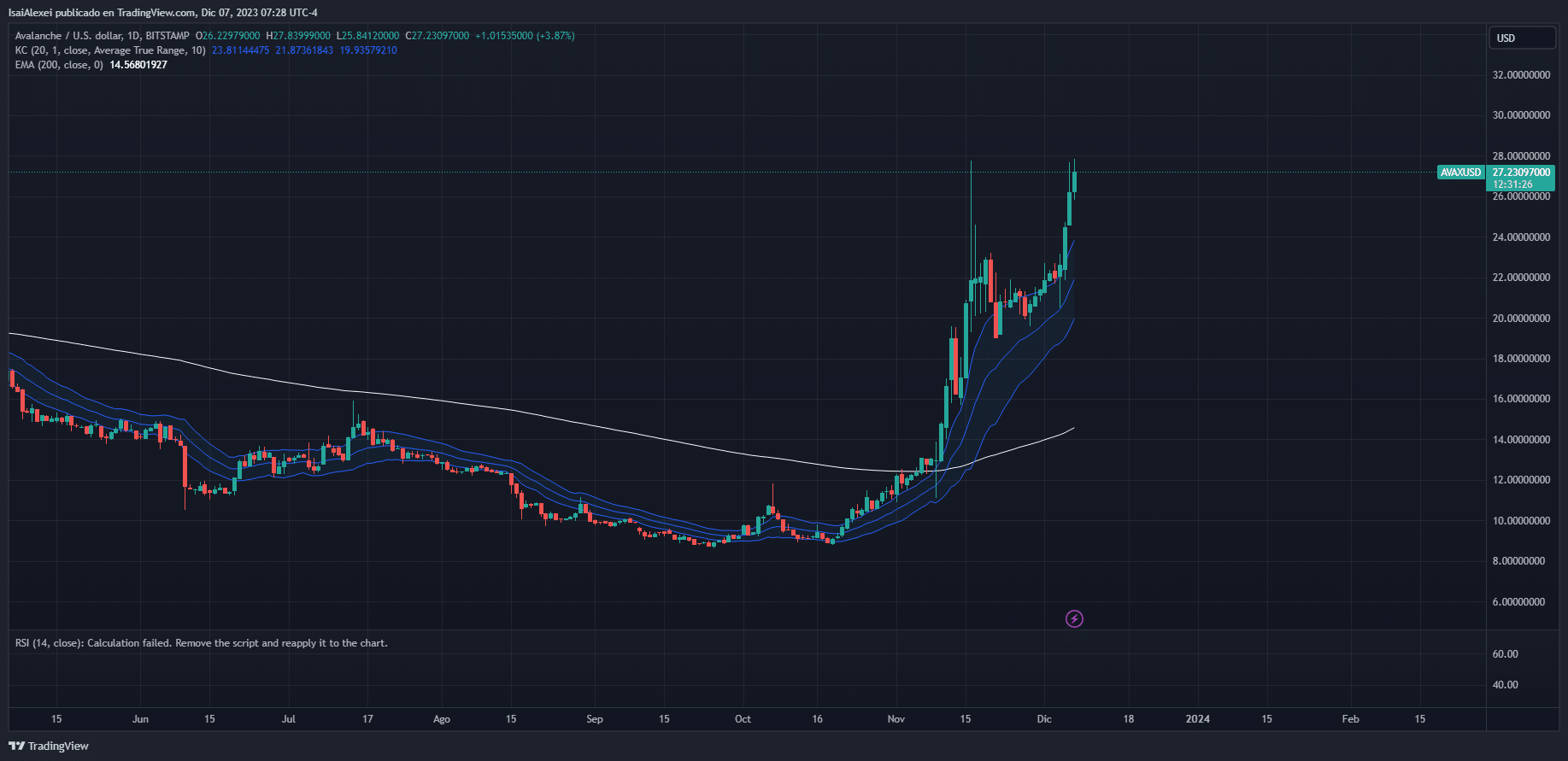Click the latest green candlestick on chart
1568x761 pixels.
coord(1073,181)
